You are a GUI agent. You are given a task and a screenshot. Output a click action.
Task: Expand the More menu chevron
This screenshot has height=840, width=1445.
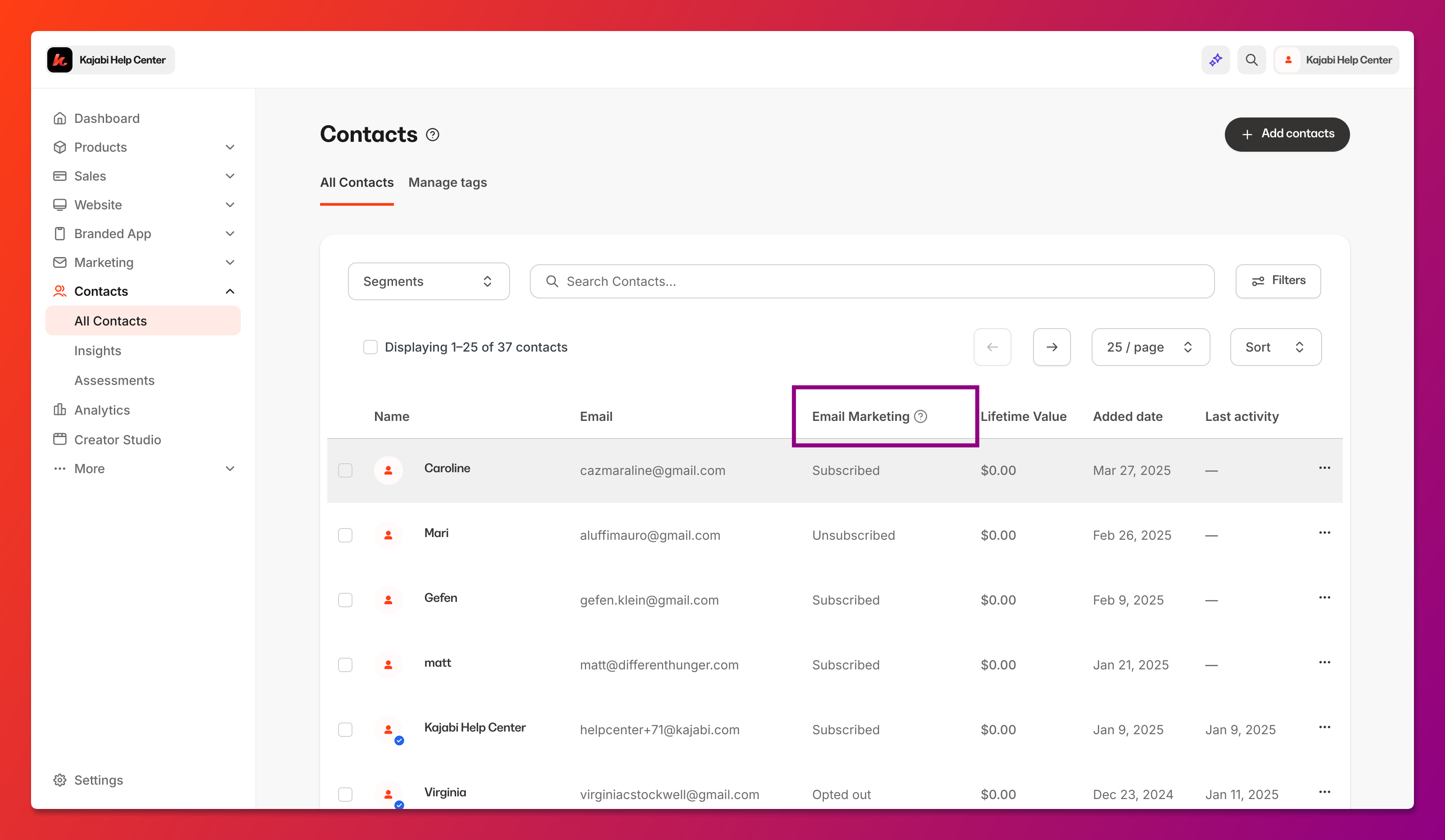230,469
